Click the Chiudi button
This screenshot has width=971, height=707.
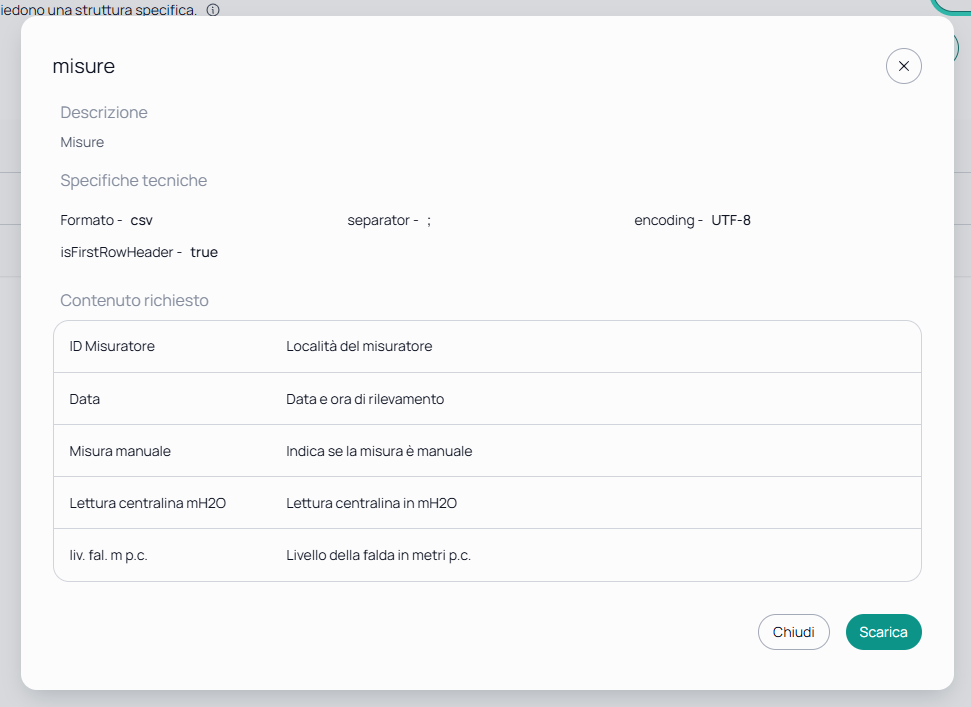click(x=793, y=632)
